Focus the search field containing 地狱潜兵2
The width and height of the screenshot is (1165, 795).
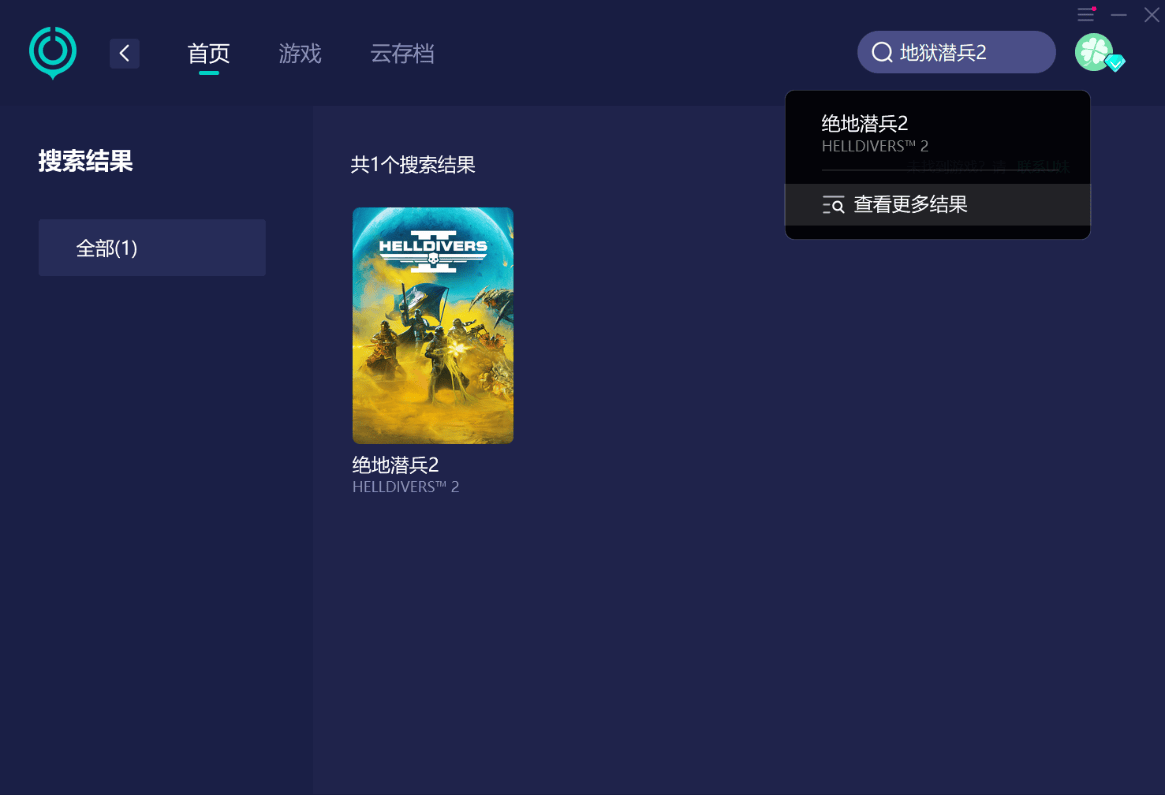coord(956,52)
